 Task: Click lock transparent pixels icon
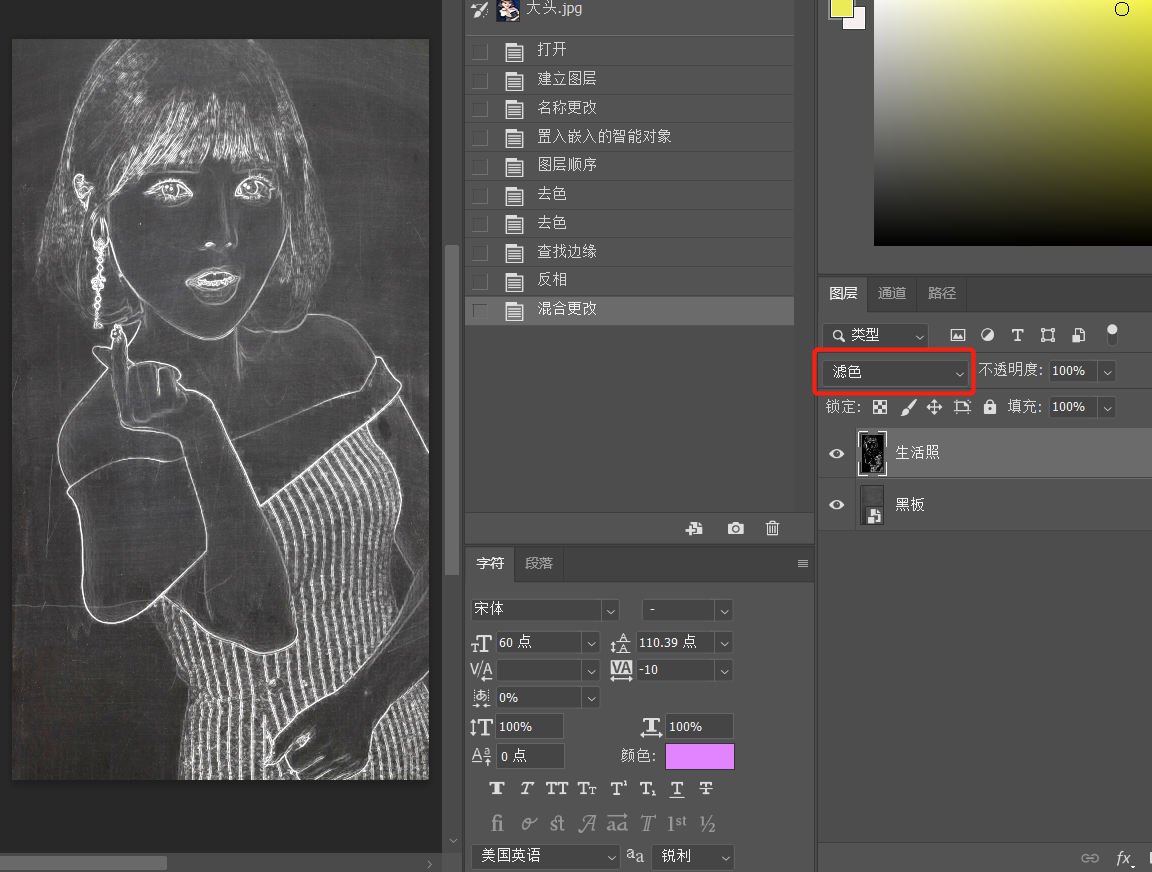[880, 407]
